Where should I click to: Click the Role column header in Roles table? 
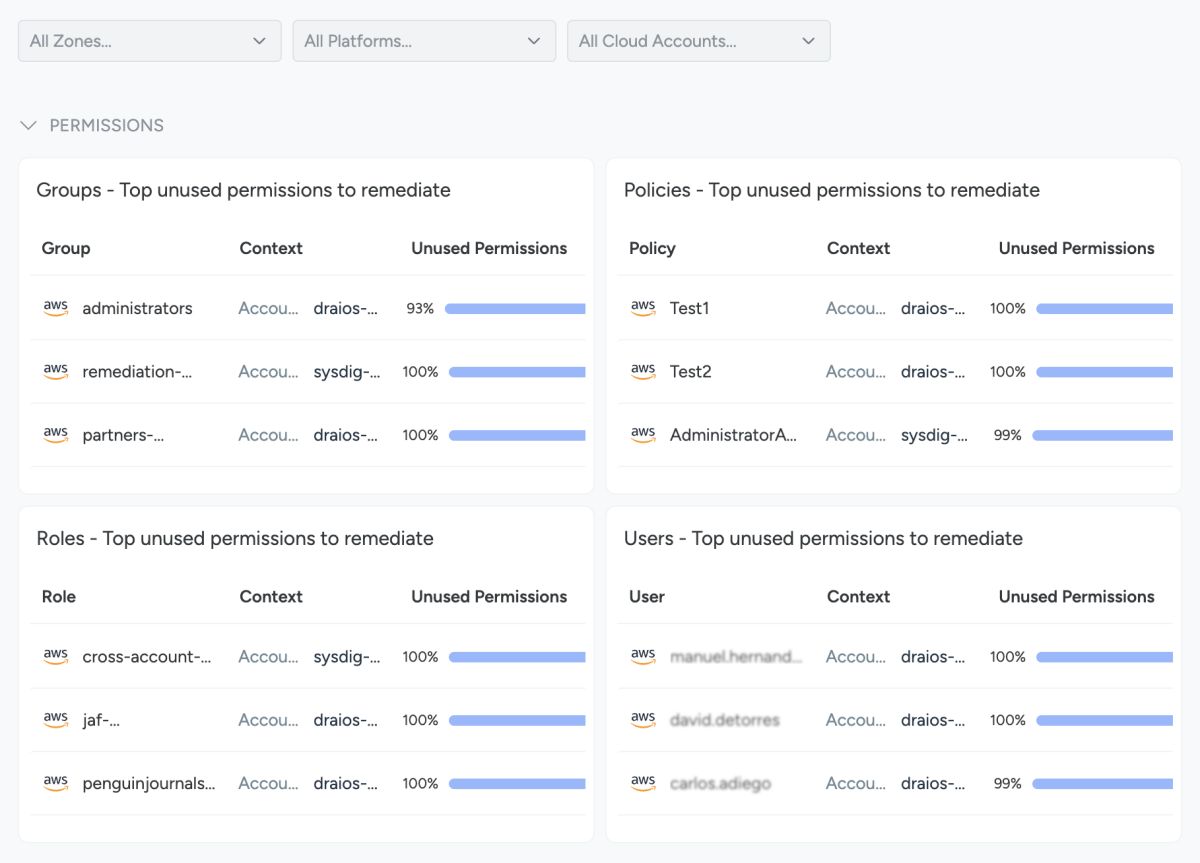[x=59, y=596]
